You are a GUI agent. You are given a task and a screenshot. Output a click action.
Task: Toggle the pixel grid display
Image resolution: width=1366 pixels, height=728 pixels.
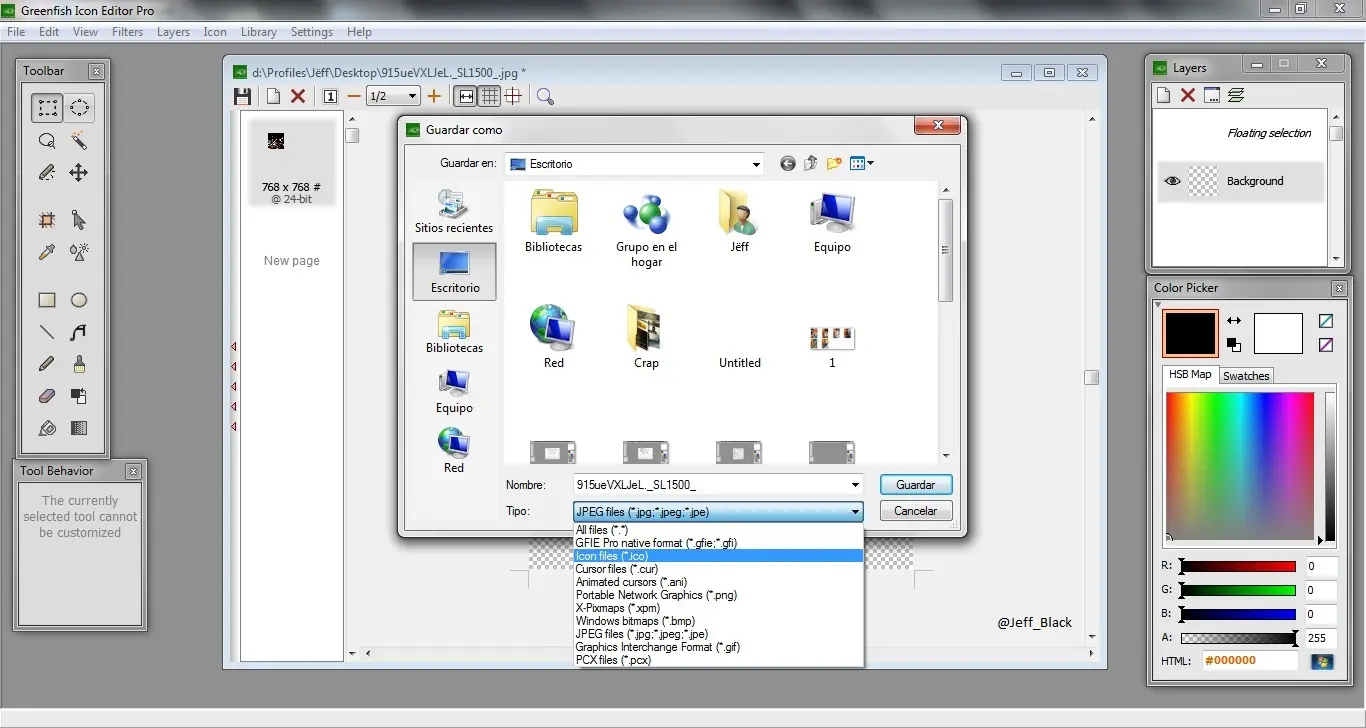pos(489,96)
